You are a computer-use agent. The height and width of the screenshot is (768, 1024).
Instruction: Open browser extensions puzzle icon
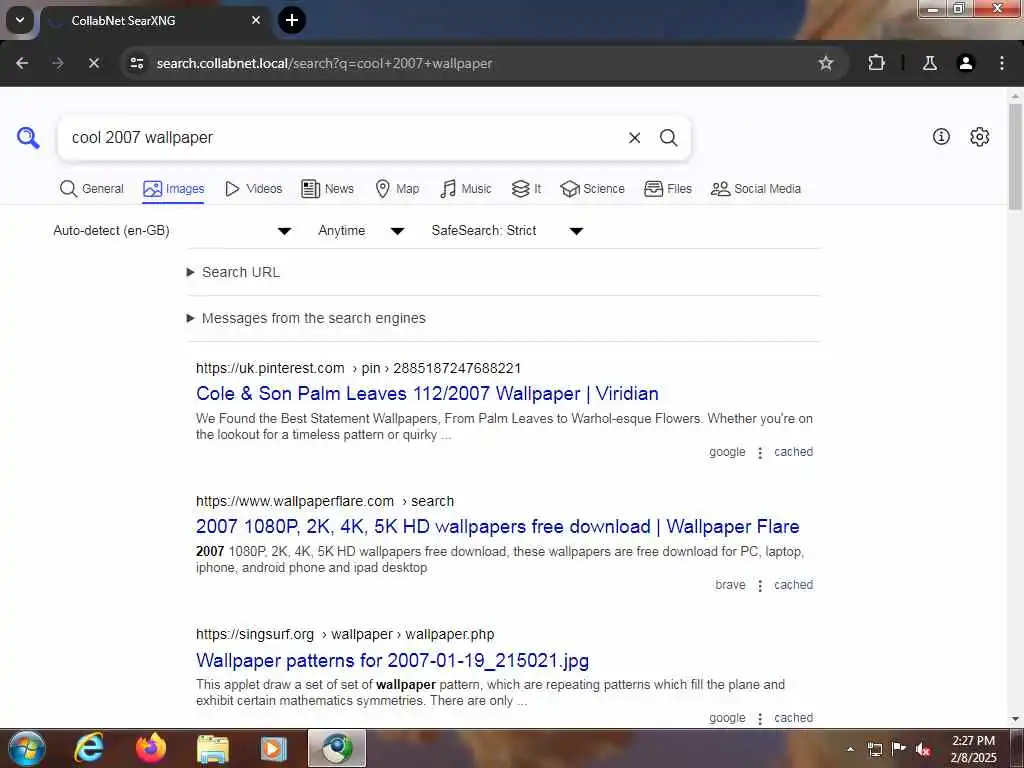[876, 63]
